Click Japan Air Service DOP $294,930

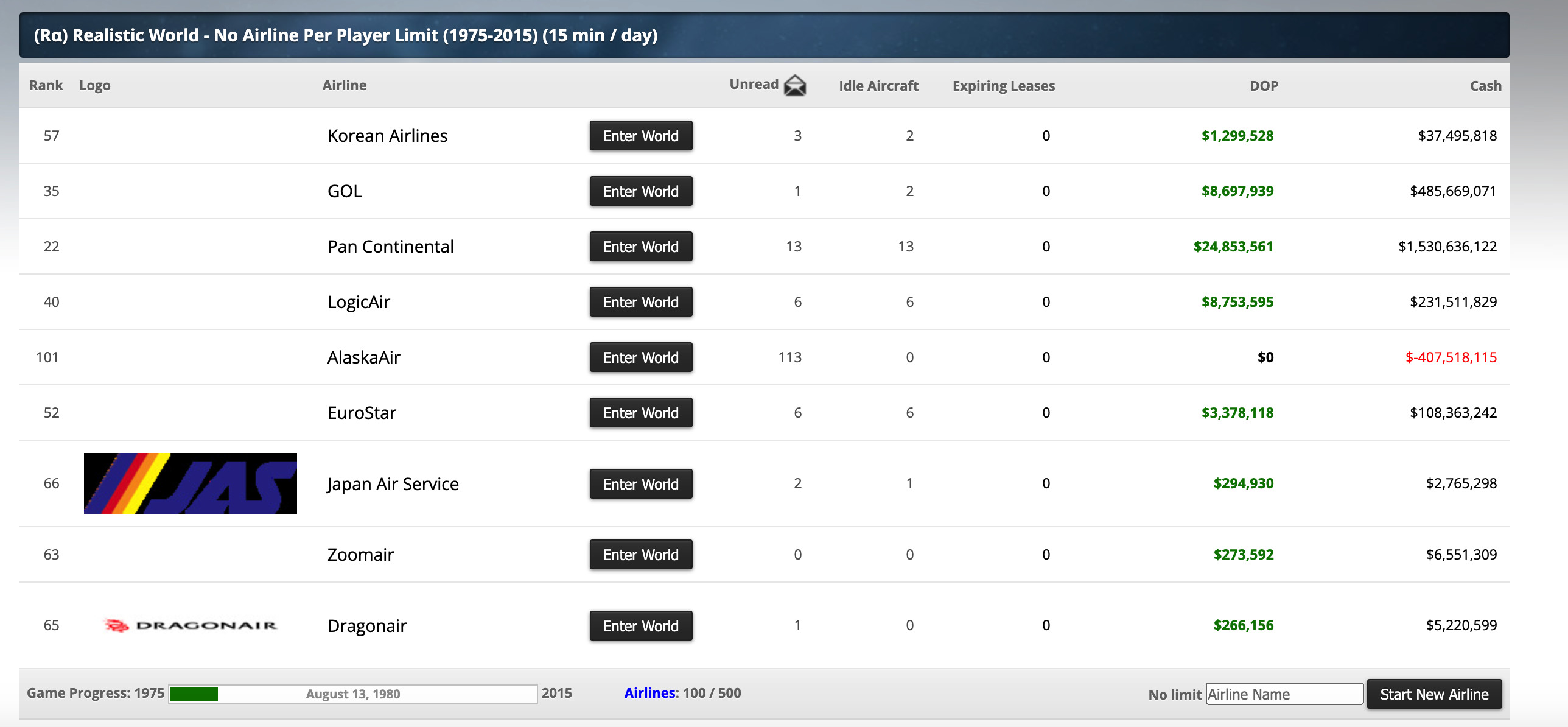click(x=1244, y=483)
